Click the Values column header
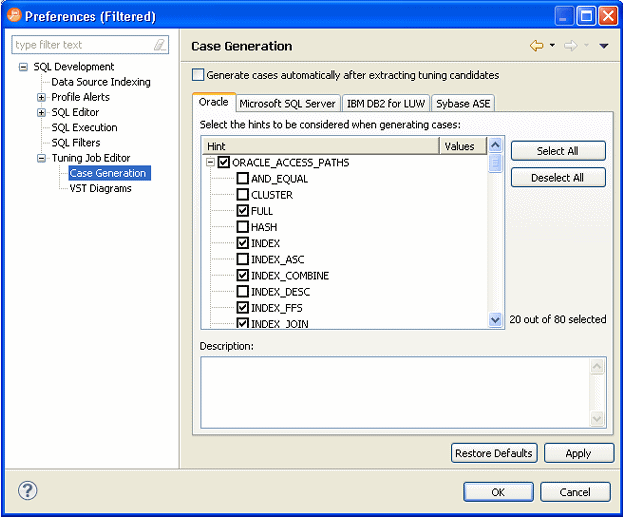This screenshot has width=623, height=517. (x=463, y=146)
